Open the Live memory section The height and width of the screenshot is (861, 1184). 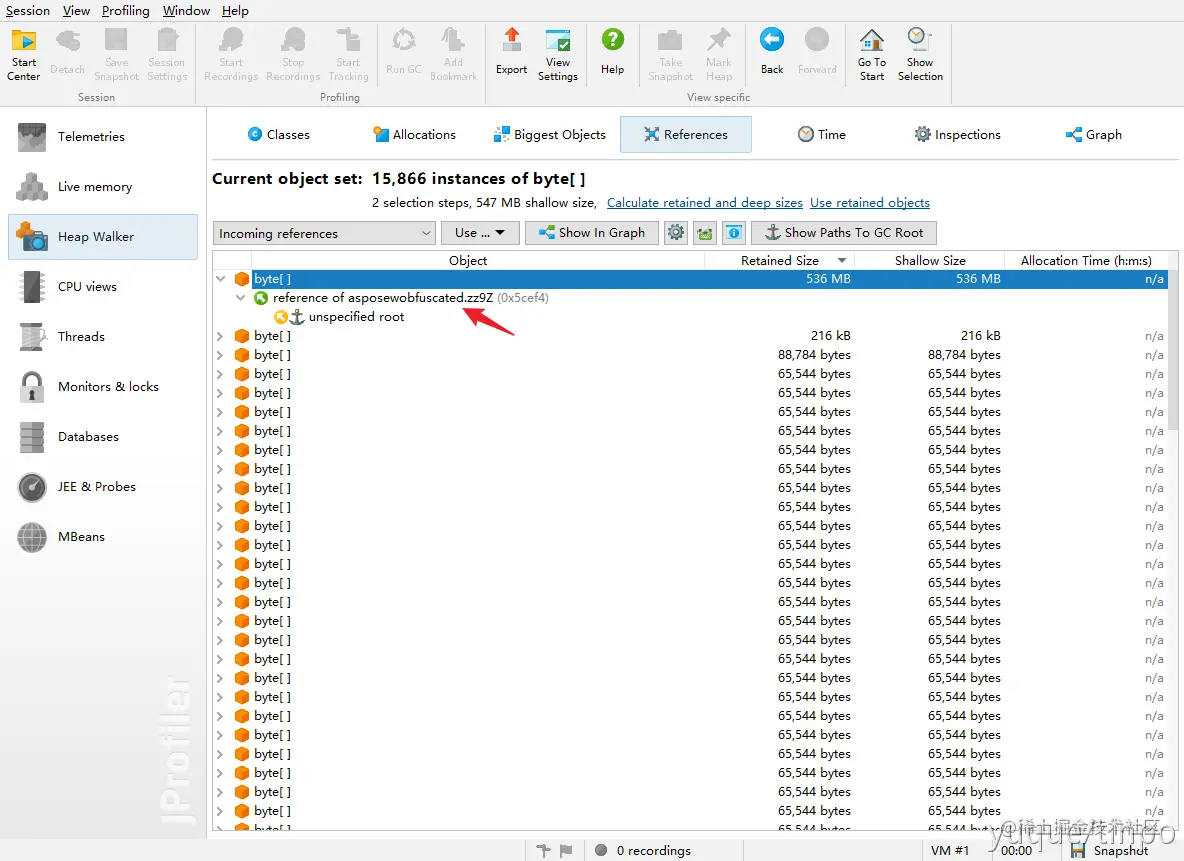(x=103, y=187)
